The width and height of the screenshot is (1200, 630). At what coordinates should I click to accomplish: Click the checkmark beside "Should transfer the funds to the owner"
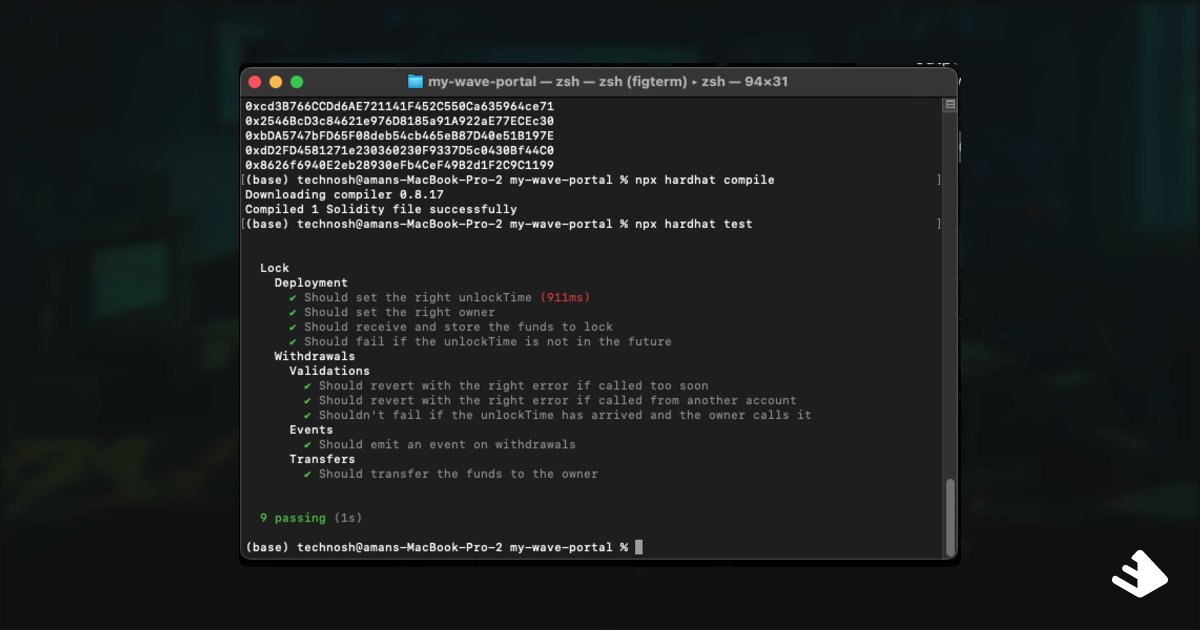[308, 473]
